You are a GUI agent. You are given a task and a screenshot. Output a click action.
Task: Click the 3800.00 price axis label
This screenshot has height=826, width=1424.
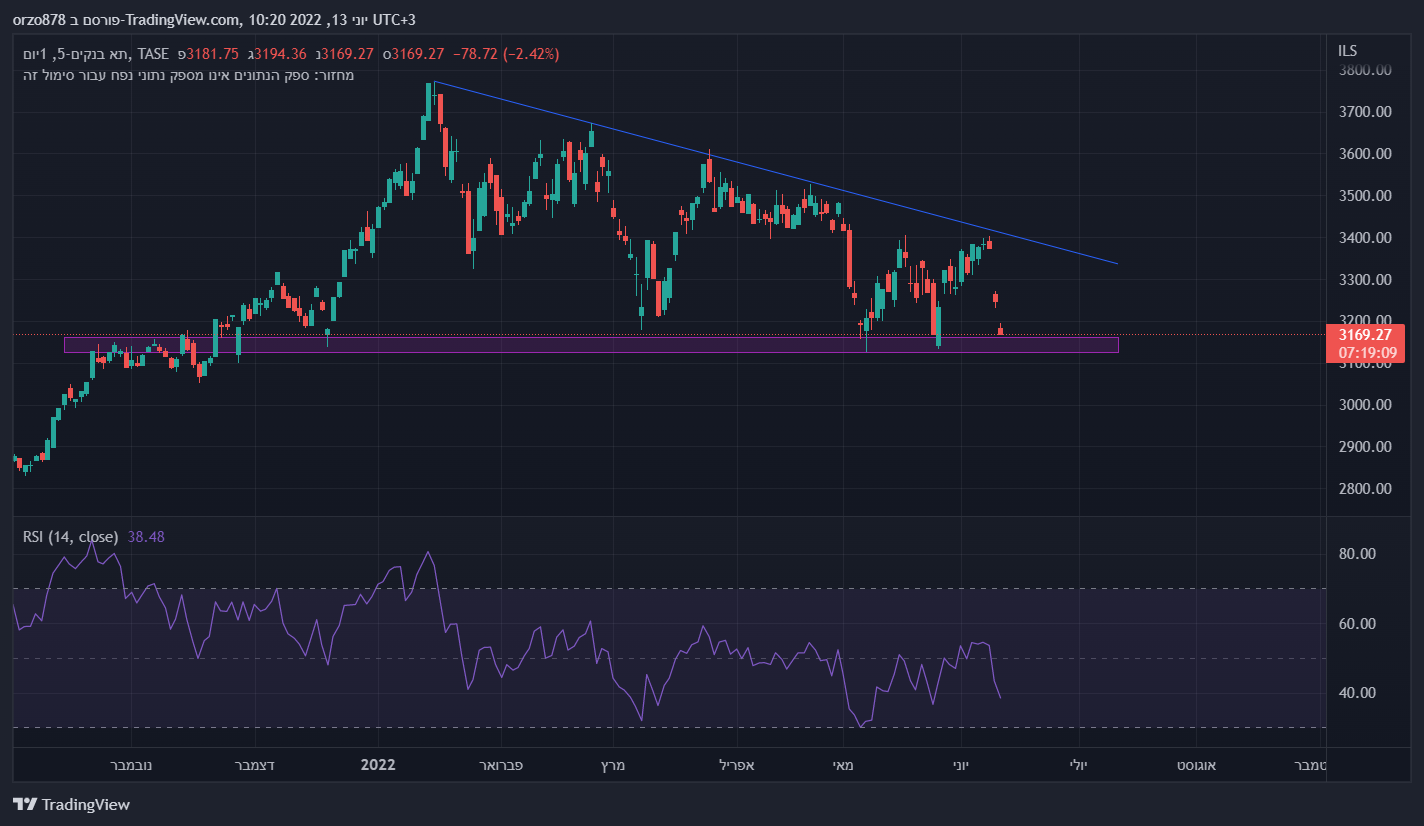pos(1365,70)
